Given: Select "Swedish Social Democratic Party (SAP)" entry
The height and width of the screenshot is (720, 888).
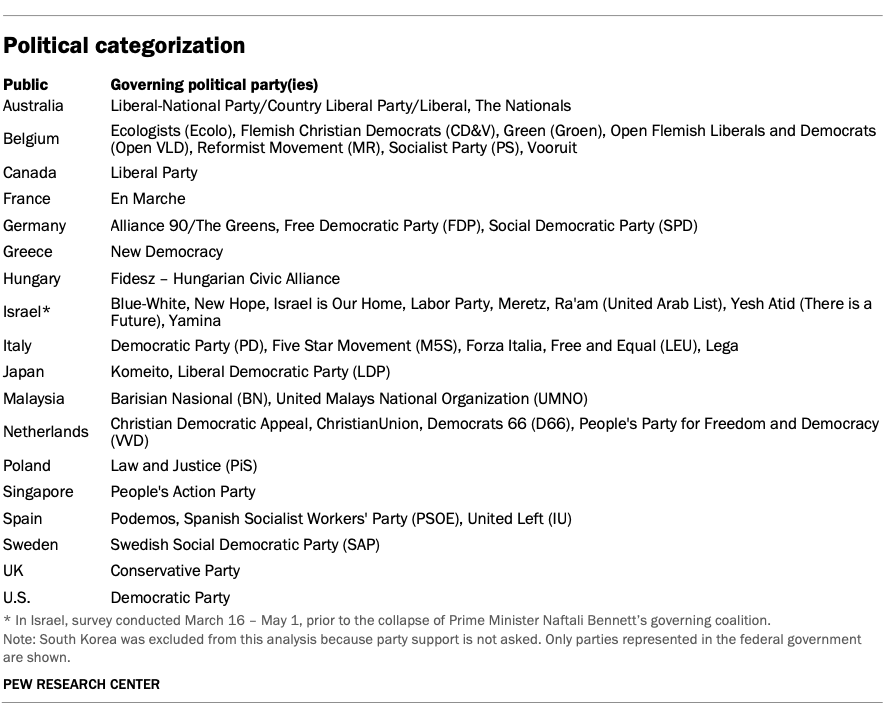Looking at the screenshot, I should point(244,545).
